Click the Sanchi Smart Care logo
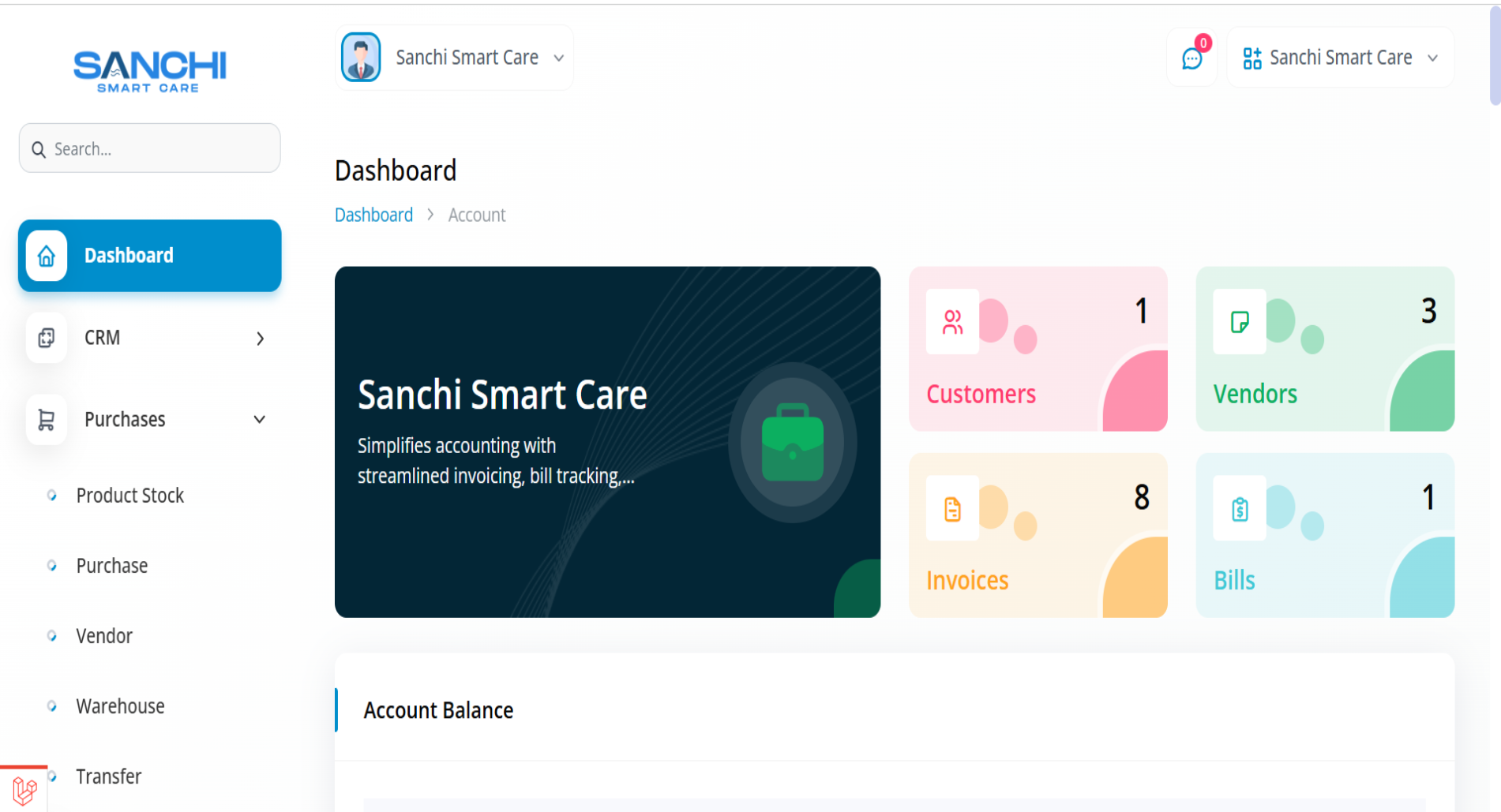The height and width of the screenshot is (812, 1501). pyautogui.click(x=149, y=71)
